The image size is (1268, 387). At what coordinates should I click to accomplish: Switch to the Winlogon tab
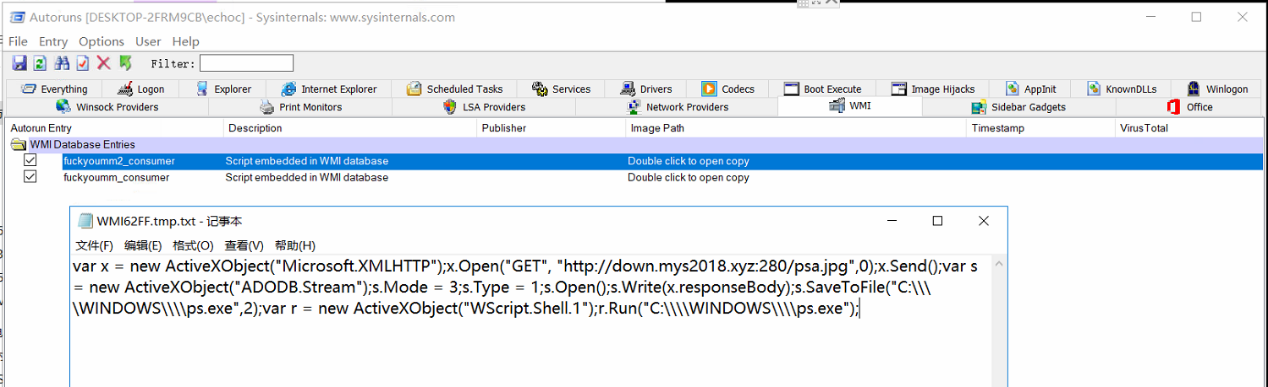click(1217, 89)
